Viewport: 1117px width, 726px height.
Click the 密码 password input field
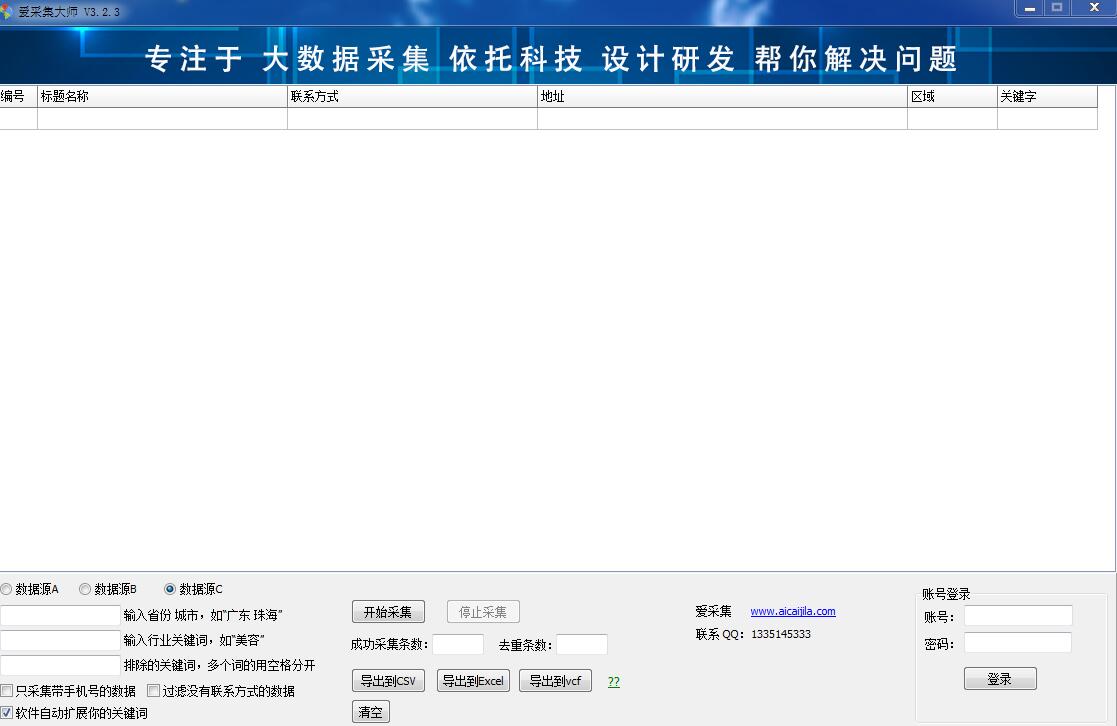tap(1018, 643)
